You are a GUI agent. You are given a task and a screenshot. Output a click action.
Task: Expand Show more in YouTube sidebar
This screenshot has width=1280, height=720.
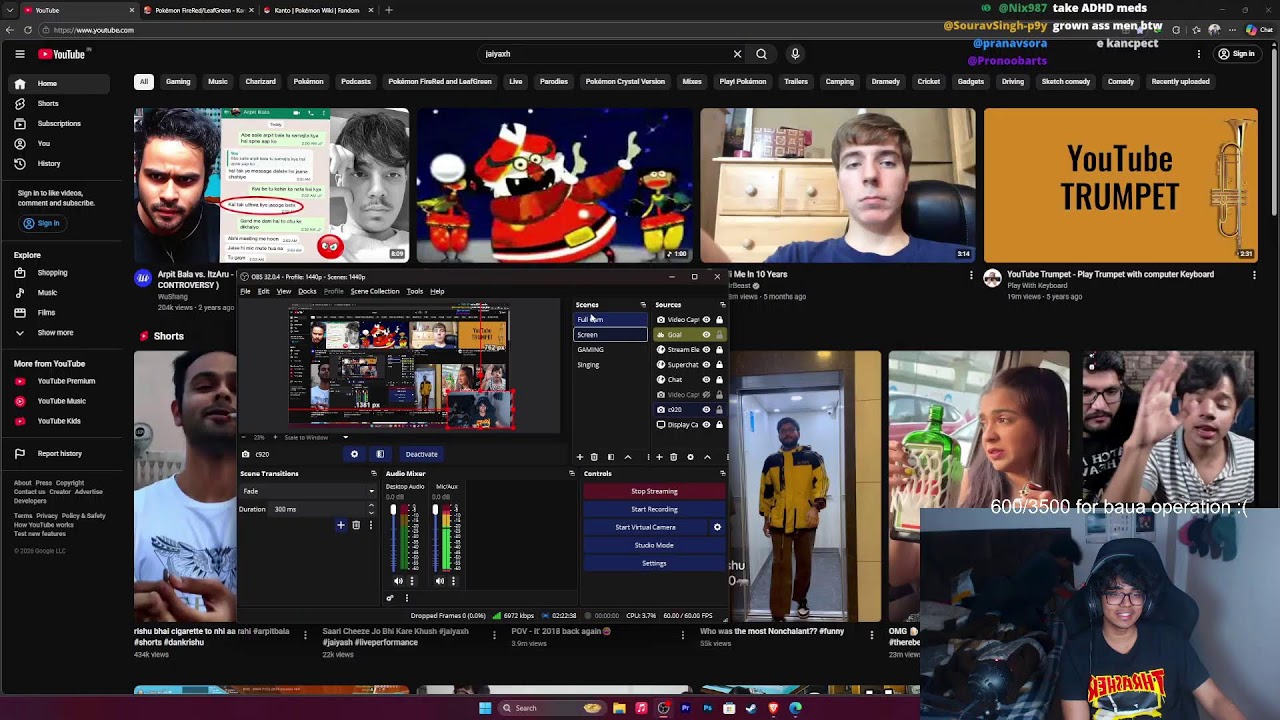point(55,333)
